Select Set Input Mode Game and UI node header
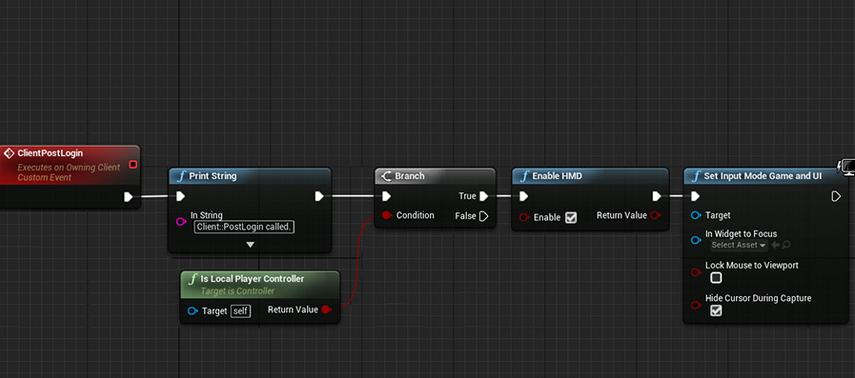Screen dimensions: 855x378 tap(766, 176)
